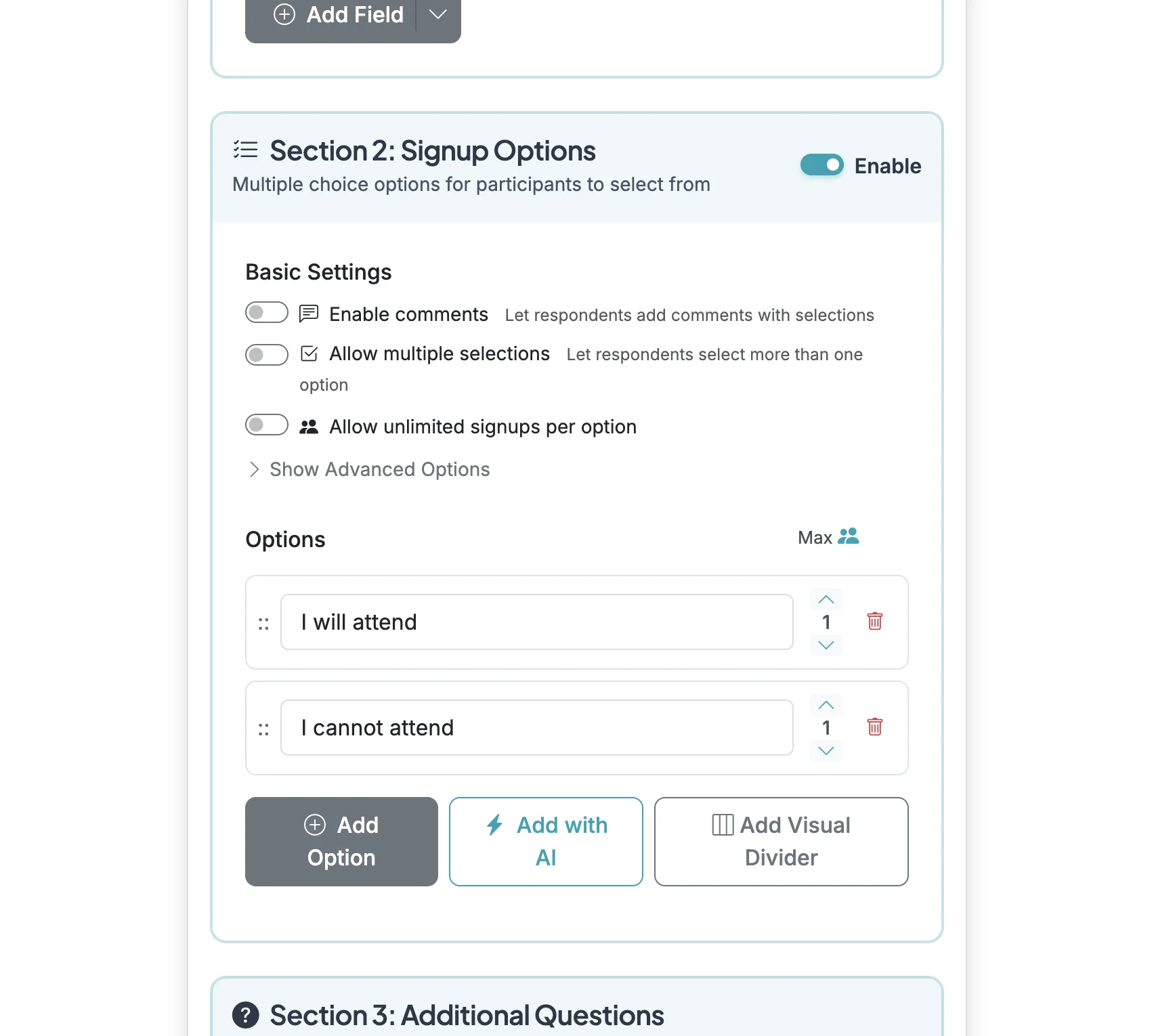The height and width of the screenshot is (1036, 1154).
Task: Click the Add Option button
Action: tap(341, 841)
